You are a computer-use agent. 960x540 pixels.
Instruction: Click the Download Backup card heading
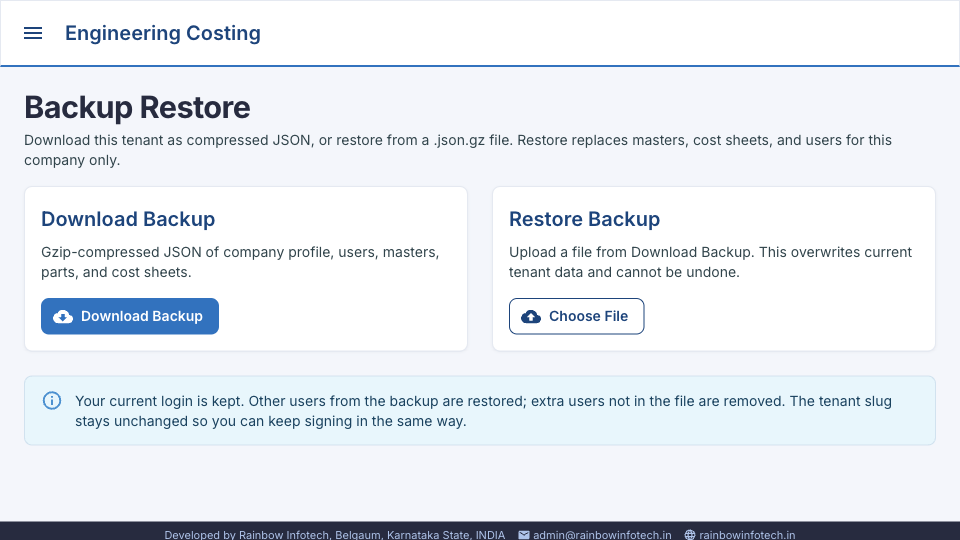point(128,219)
